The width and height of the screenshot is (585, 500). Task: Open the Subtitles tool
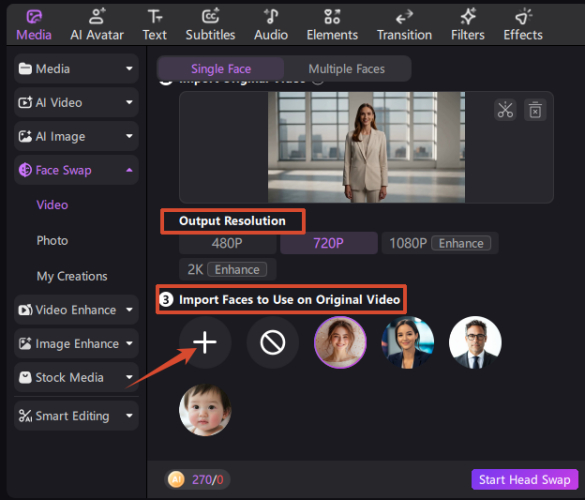210,25
